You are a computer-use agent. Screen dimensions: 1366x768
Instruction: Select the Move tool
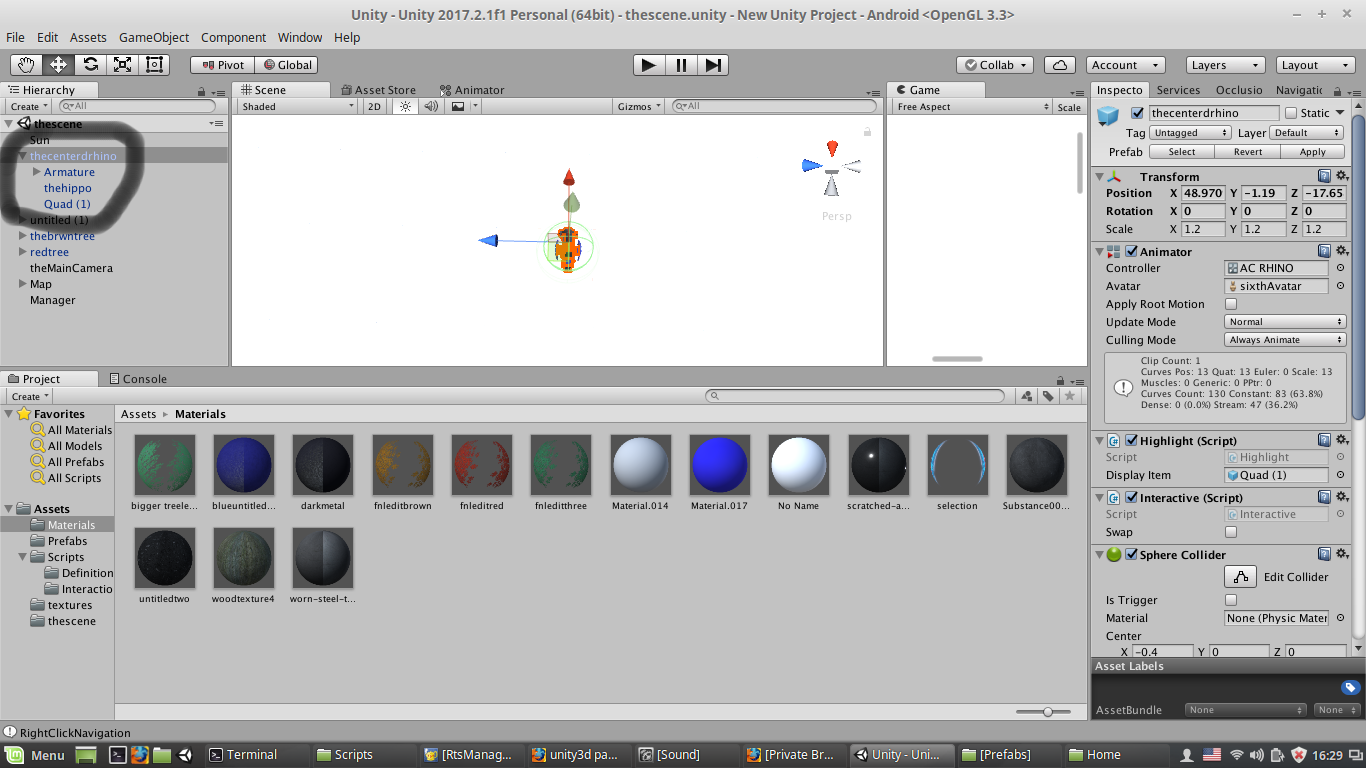click(59, 65)
